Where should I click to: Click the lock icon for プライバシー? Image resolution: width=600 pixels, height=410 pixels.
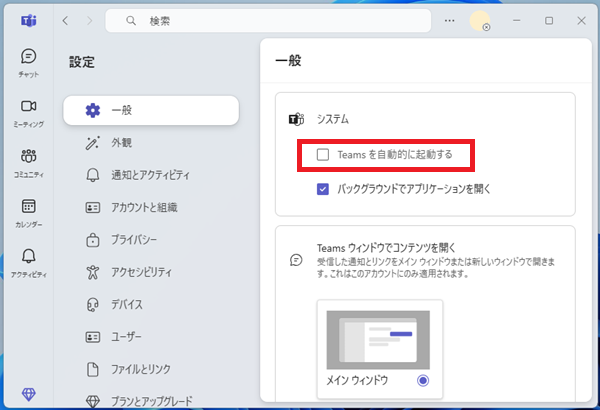tap(93, 240)
